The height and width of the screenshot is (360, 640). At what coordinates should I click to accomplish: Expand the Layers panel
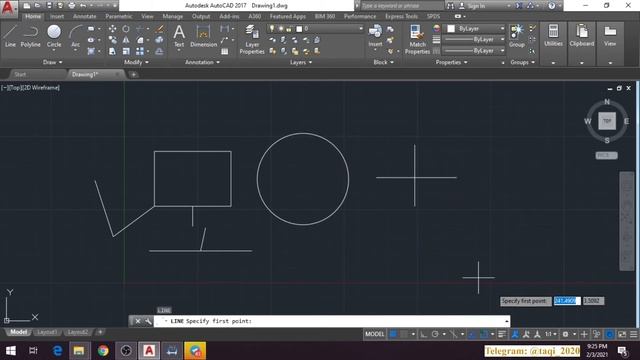tap(301, 62)
